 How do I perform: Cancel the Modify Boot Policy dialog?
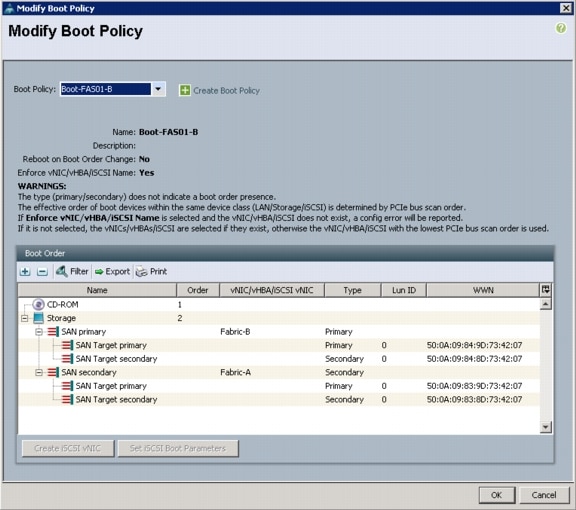coord(544,495)
